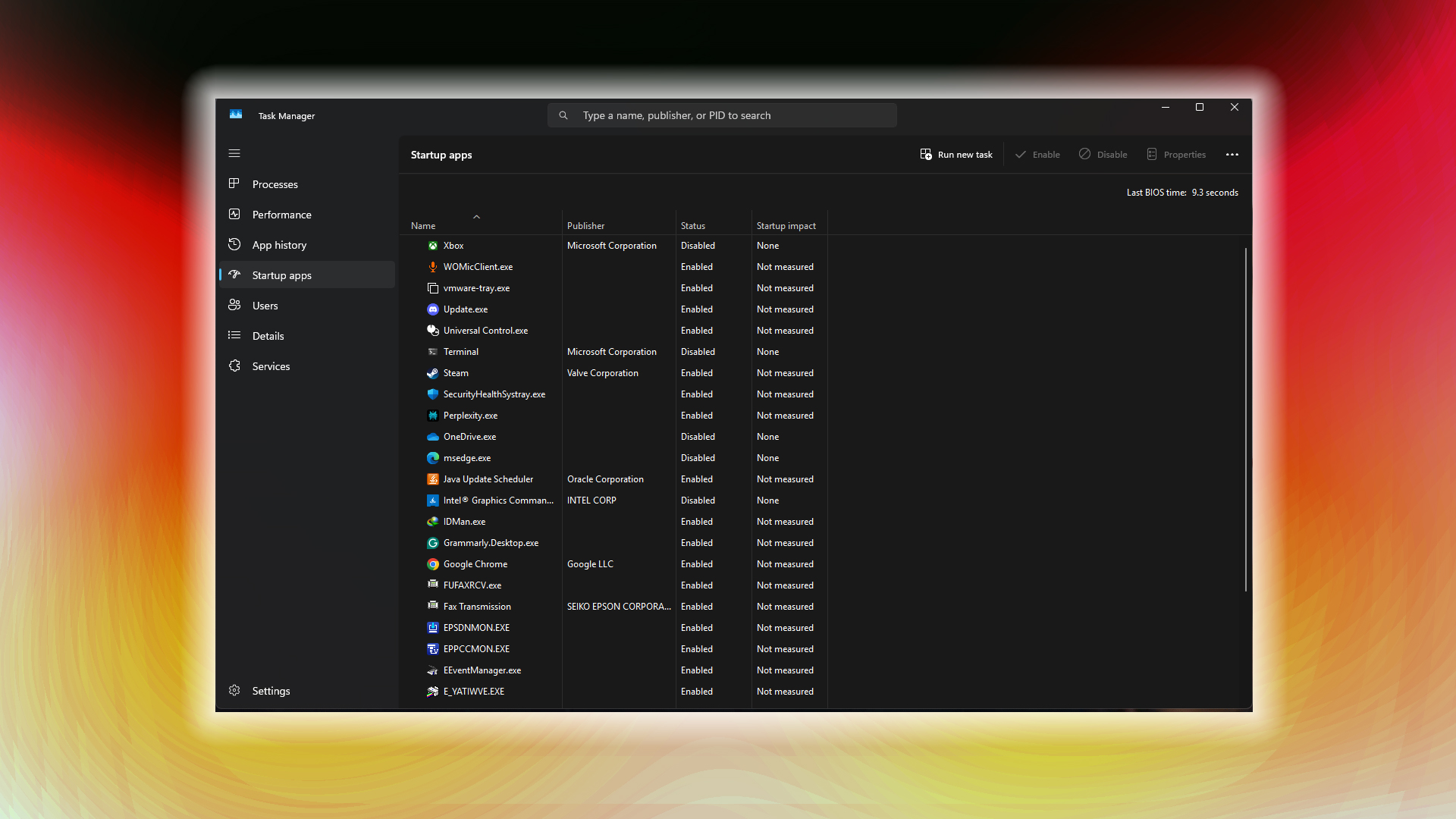1456x819 pixels.
Task: Click the E_YATIWVE.EXE icon
Action: point(432,692)
